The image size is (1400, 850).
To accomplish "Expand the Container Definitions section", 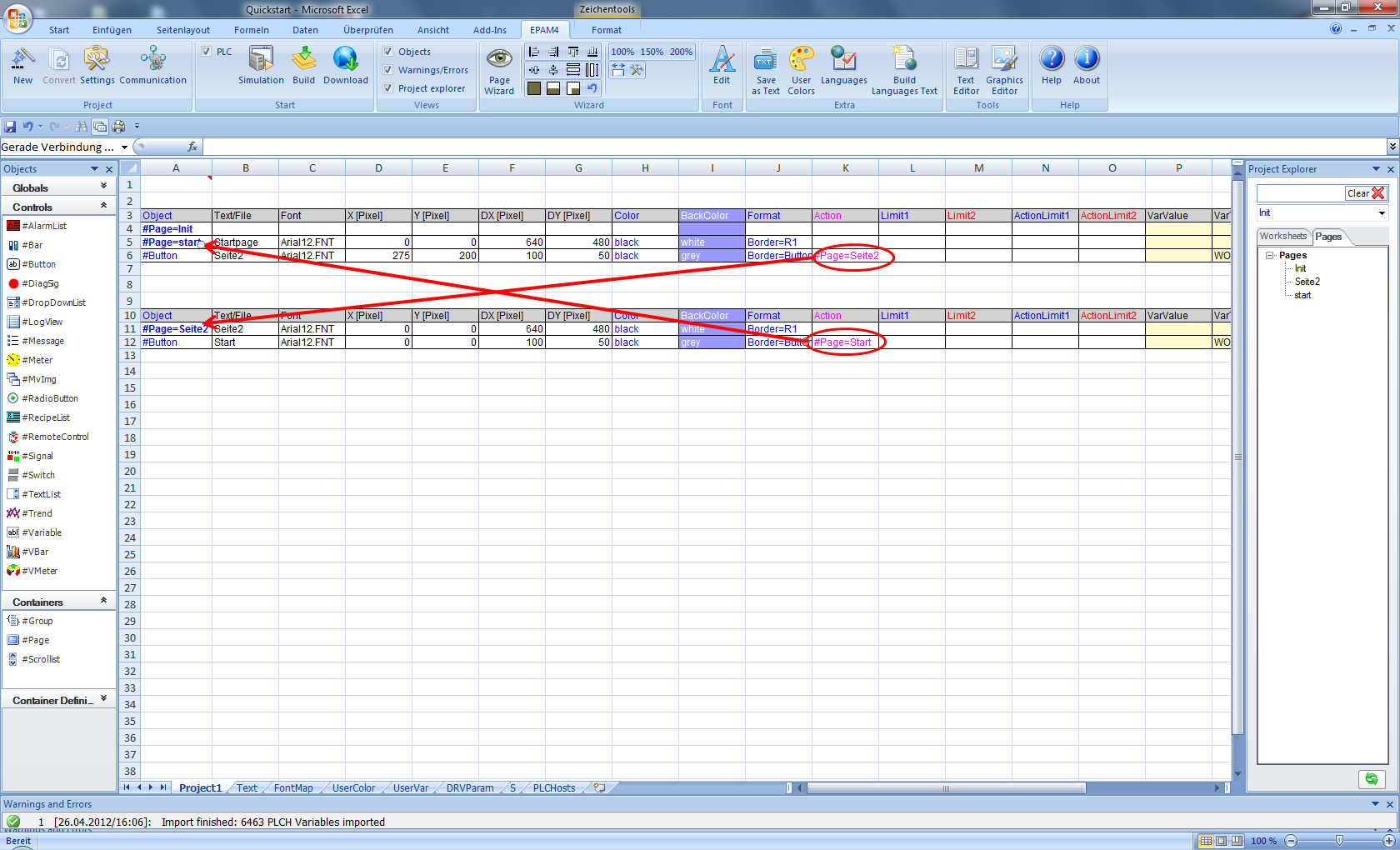I will tap(103, 700).
